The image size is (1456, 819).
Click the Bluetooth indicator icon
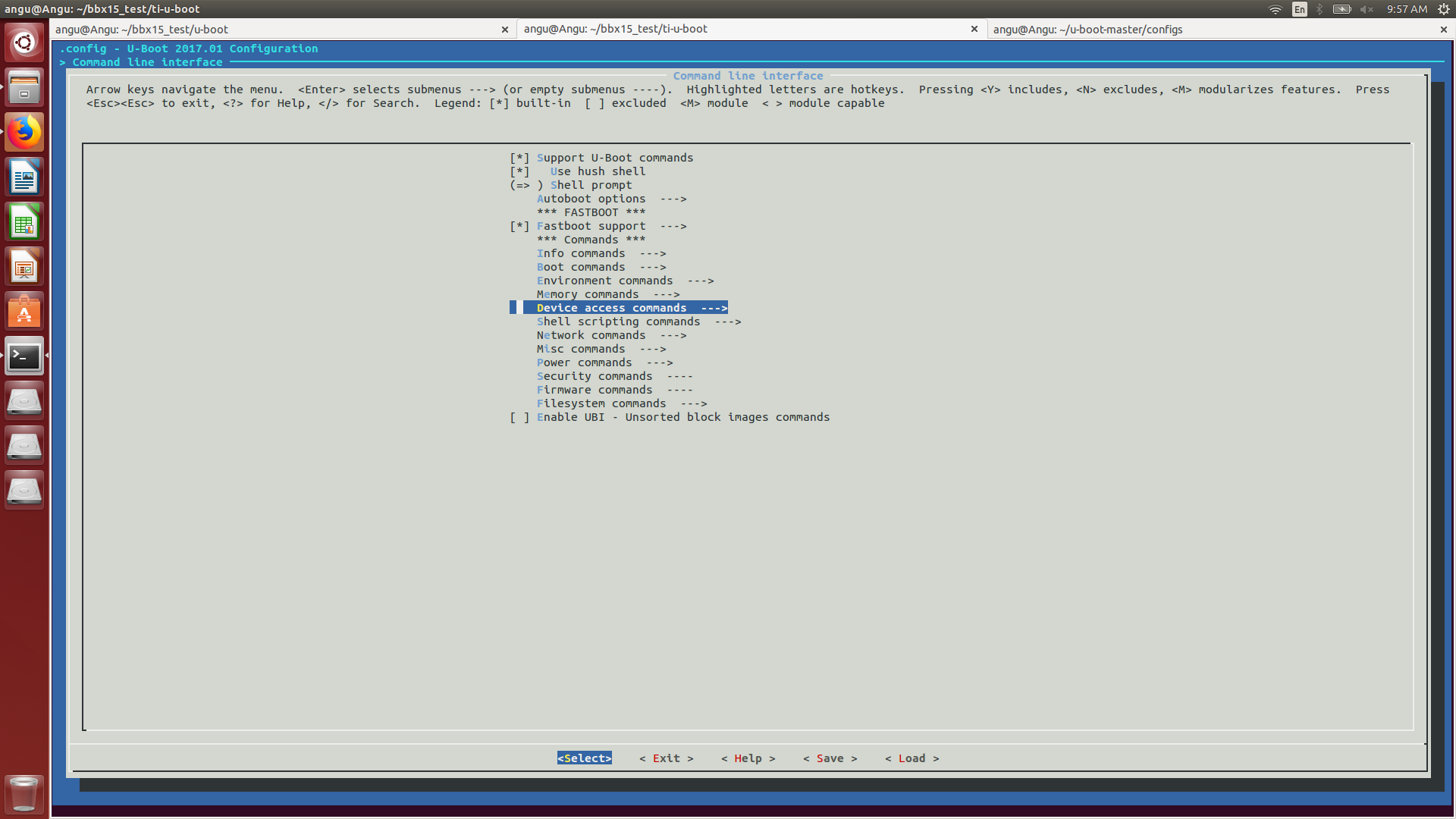(x=1319, y=9)
